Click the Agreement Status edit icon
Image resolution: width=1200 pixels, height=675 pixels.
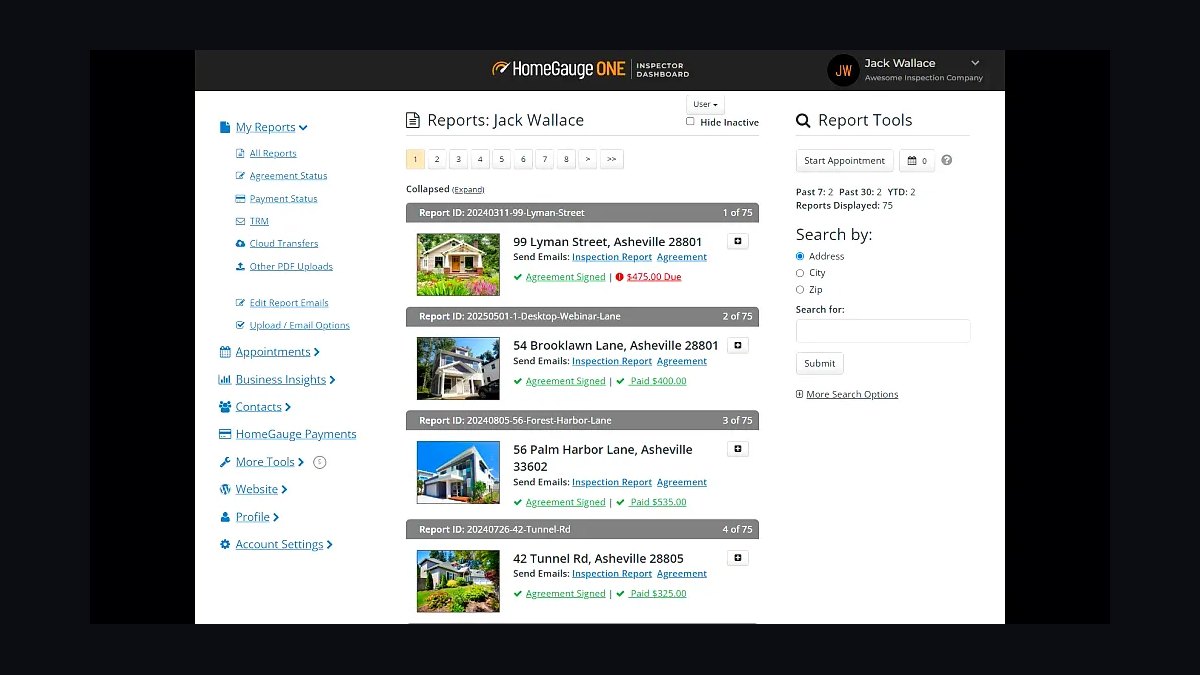coord(240,176)
